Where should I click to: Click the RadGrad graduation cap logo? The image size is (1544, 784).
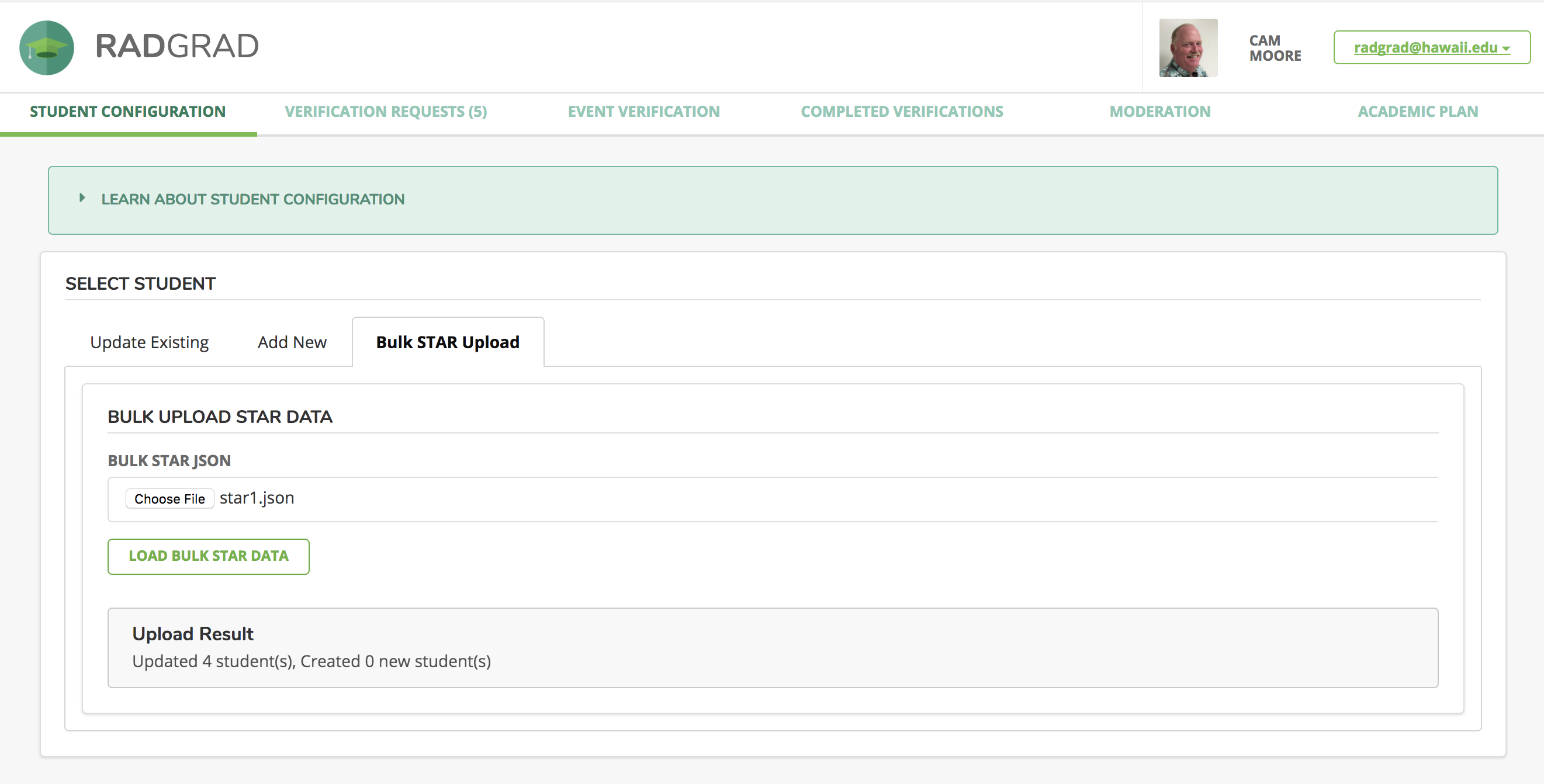(47, 48)
